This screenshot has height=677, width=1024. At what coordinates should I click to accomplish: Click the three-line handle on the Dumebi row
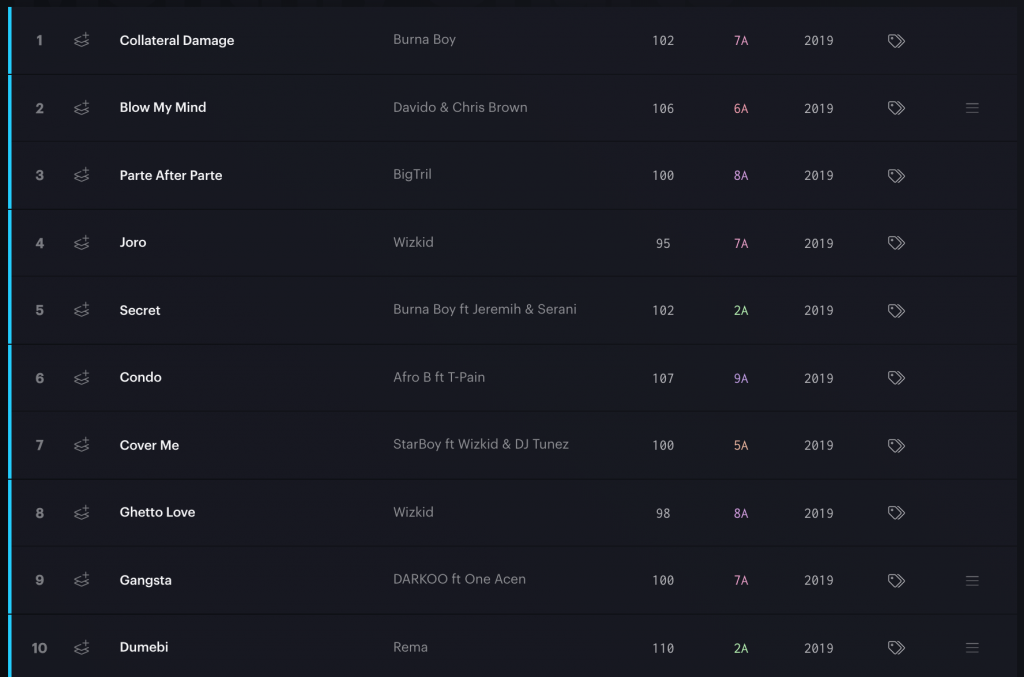point(972,648)
